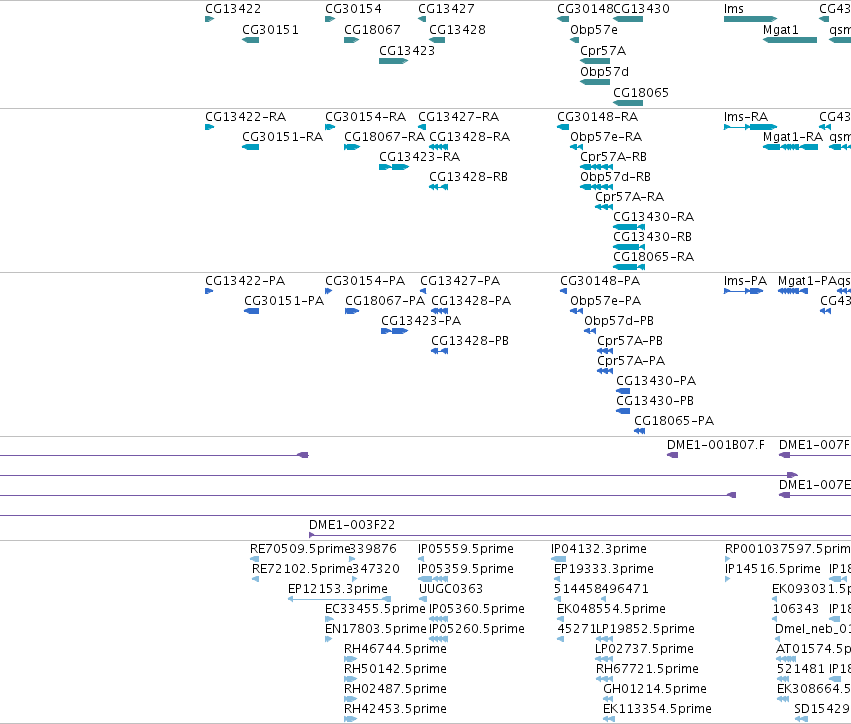
Task: Open the CG13427 gene feature
Action: [422, 19]
